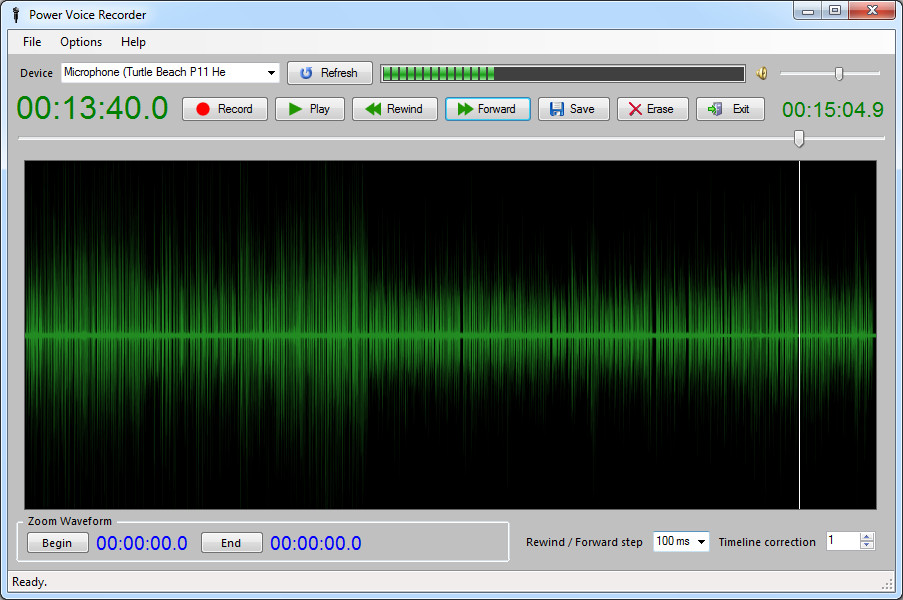
Task: Click the timeline position slider thumb
Action: 799,138
